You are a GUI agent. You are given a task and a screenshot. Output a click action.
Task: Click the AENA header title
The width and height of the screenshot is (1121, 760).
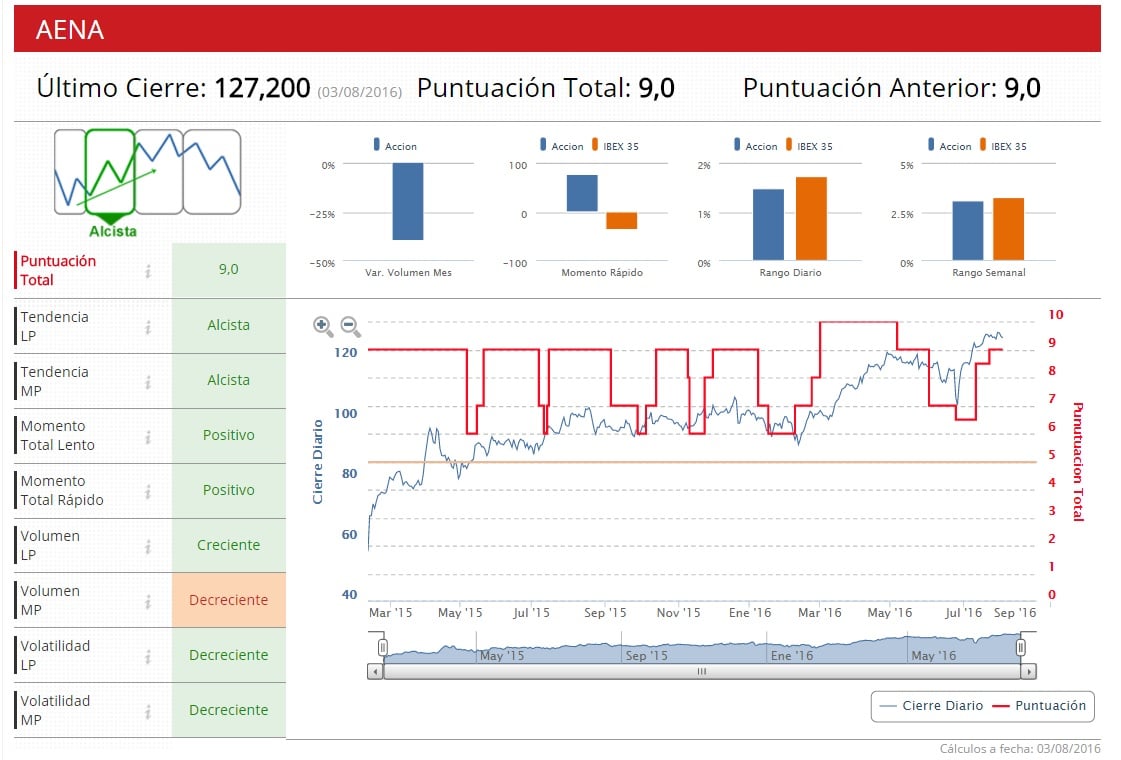point(70,29)
